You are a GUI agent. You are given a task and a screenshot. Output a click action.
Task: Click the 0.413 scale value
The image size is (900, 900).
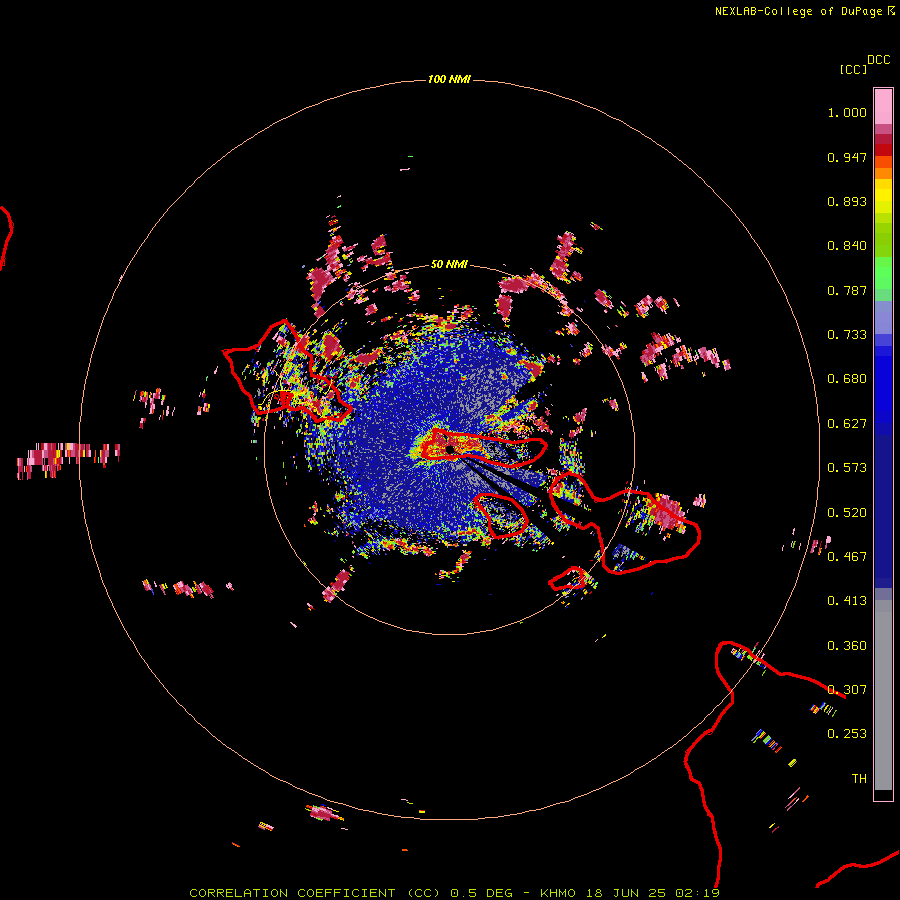(x=847, y=601)
